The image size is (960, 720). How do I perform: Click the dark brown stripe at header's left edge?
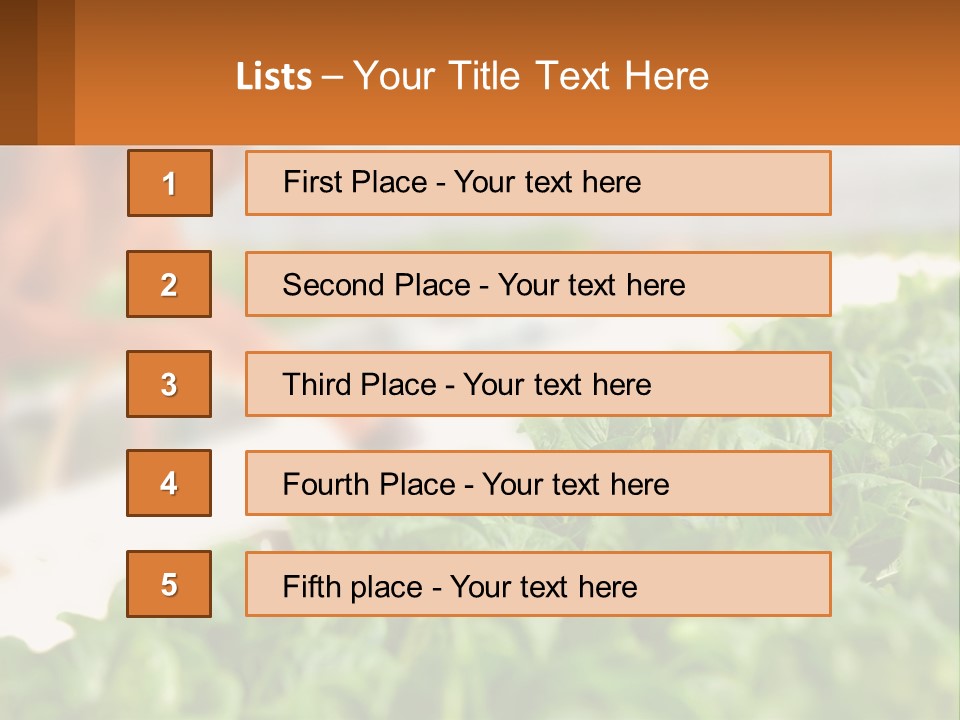coord(18,72)
